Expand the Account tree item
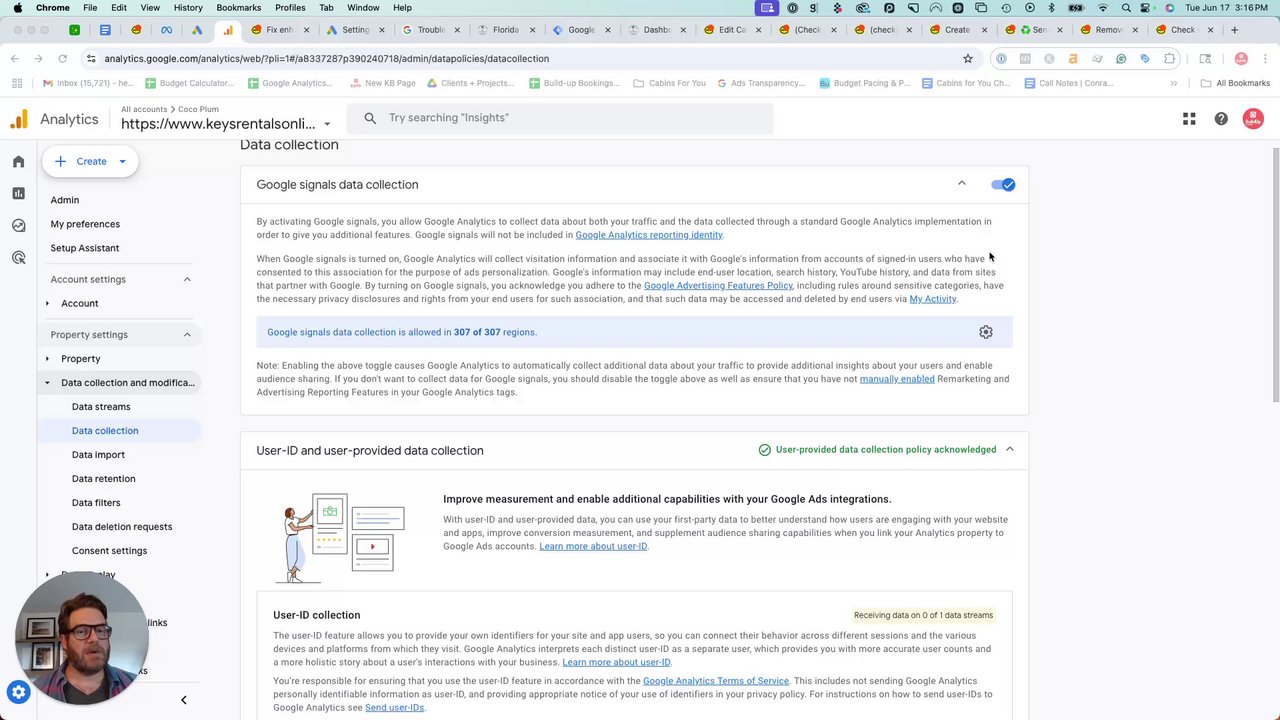The height and width of the screenshot is (720, 1280). (x=47, y=303)
